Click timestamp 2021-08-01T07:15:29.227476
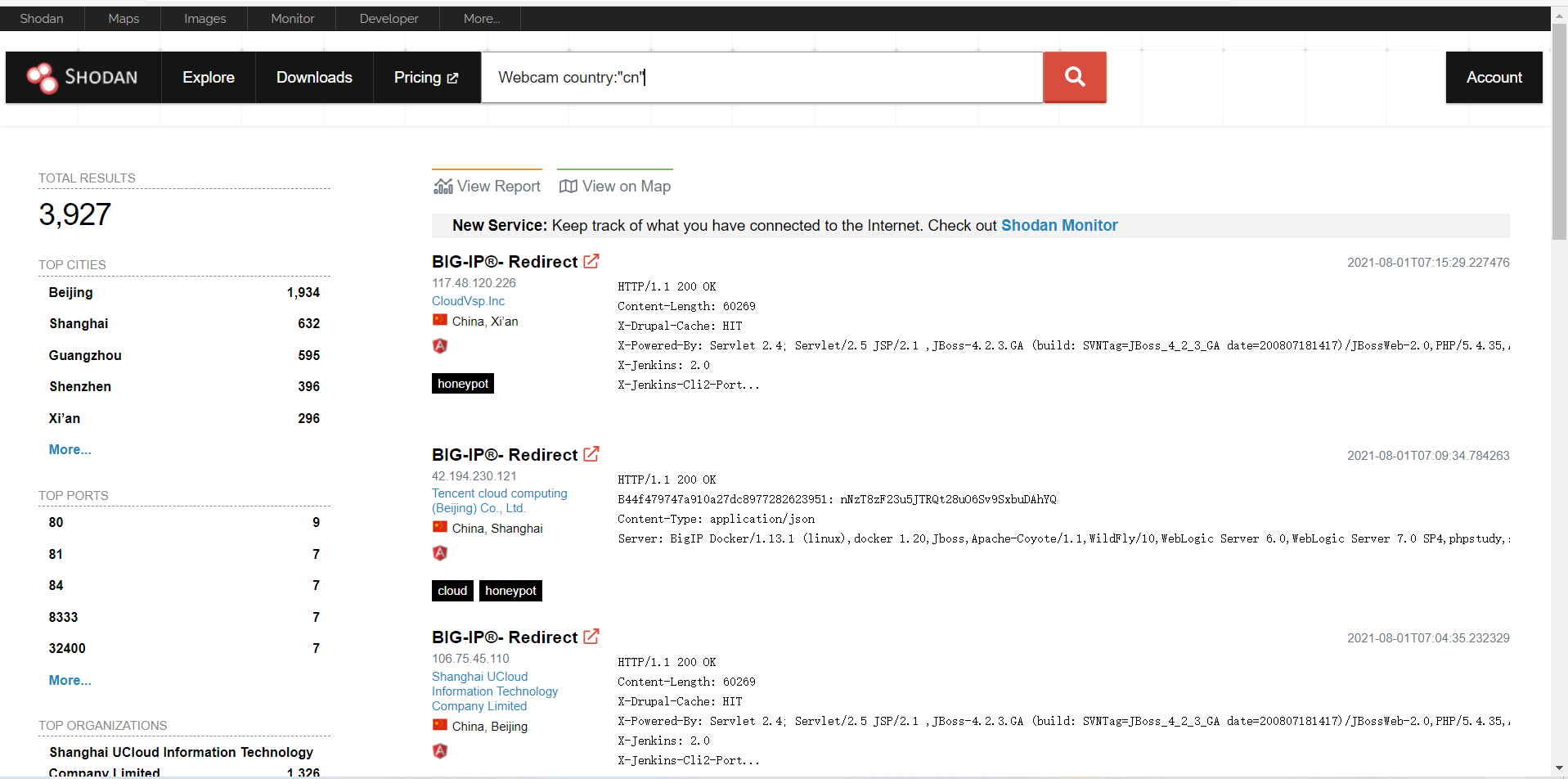This screenshot has width=1568, height=779. (x=1428, y=263)
